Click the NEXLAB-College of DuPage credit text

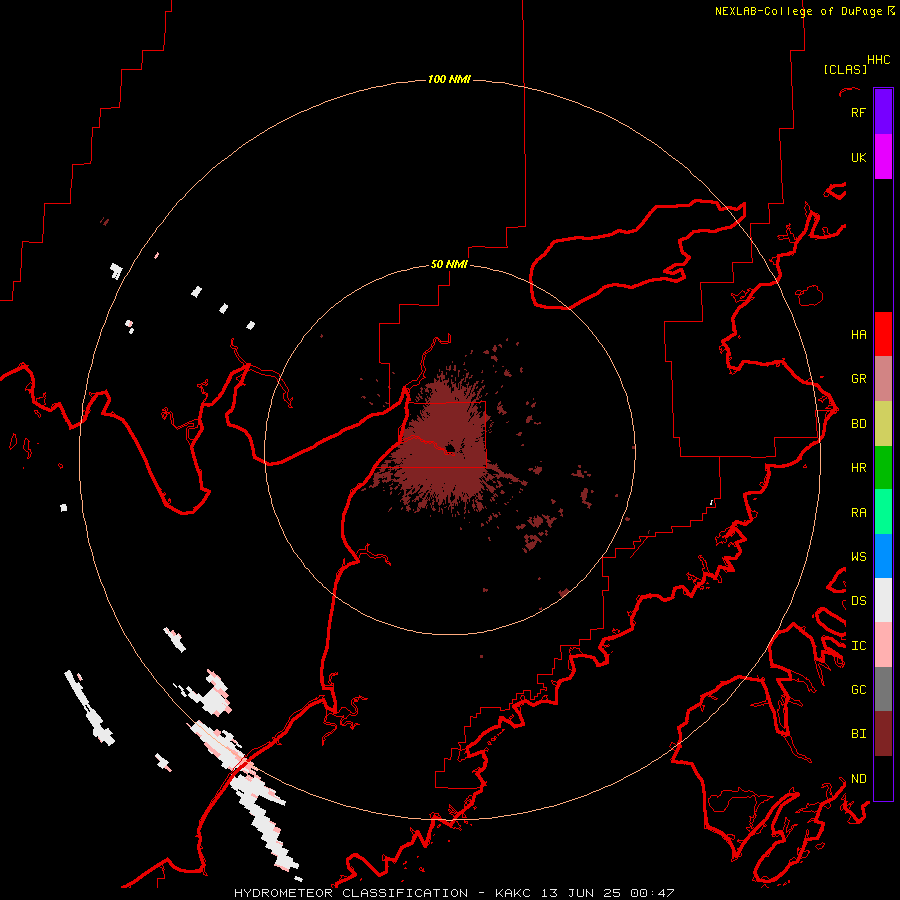[798, 11]
